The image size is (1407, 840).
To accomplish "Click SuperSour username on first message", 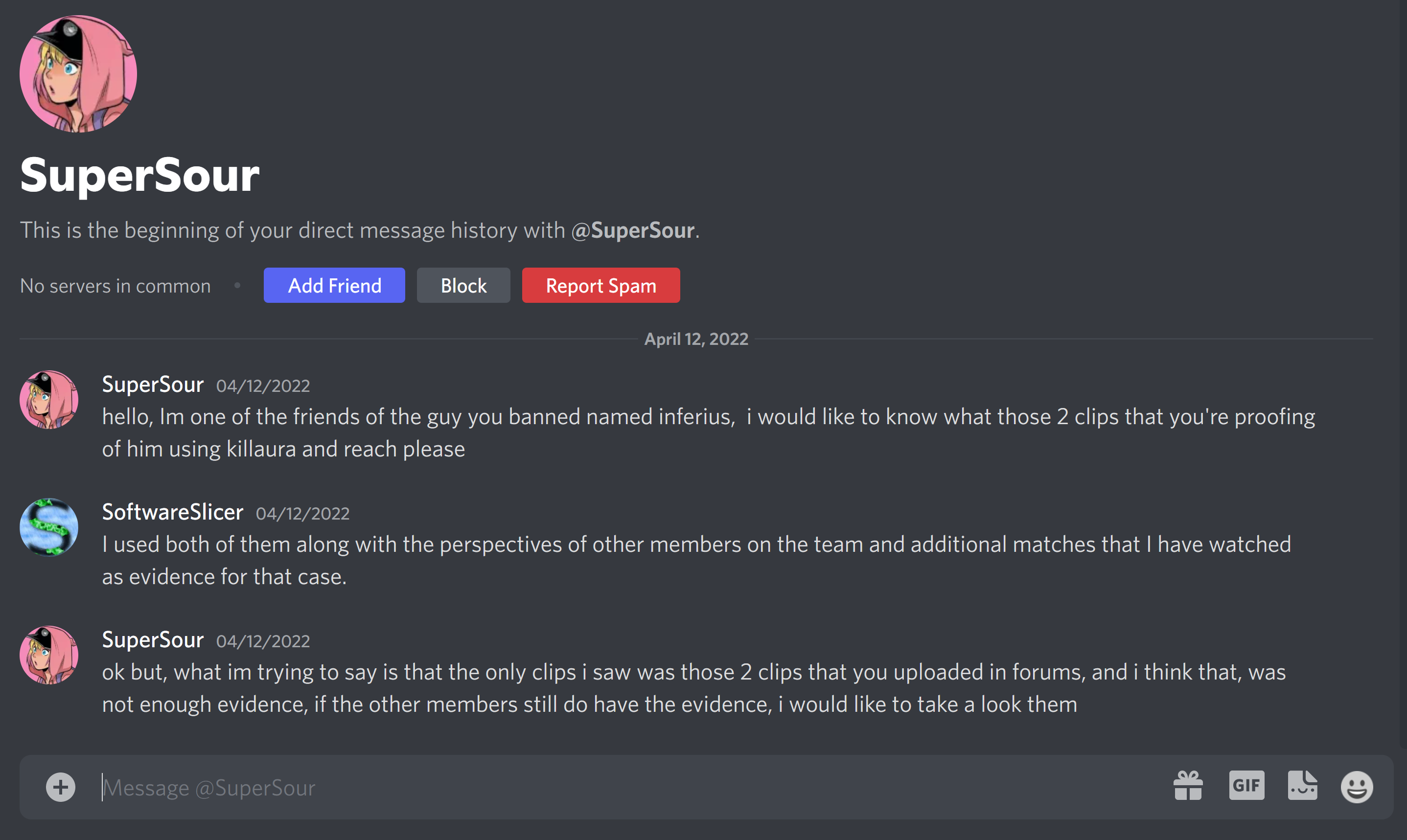I will (153, 385).
